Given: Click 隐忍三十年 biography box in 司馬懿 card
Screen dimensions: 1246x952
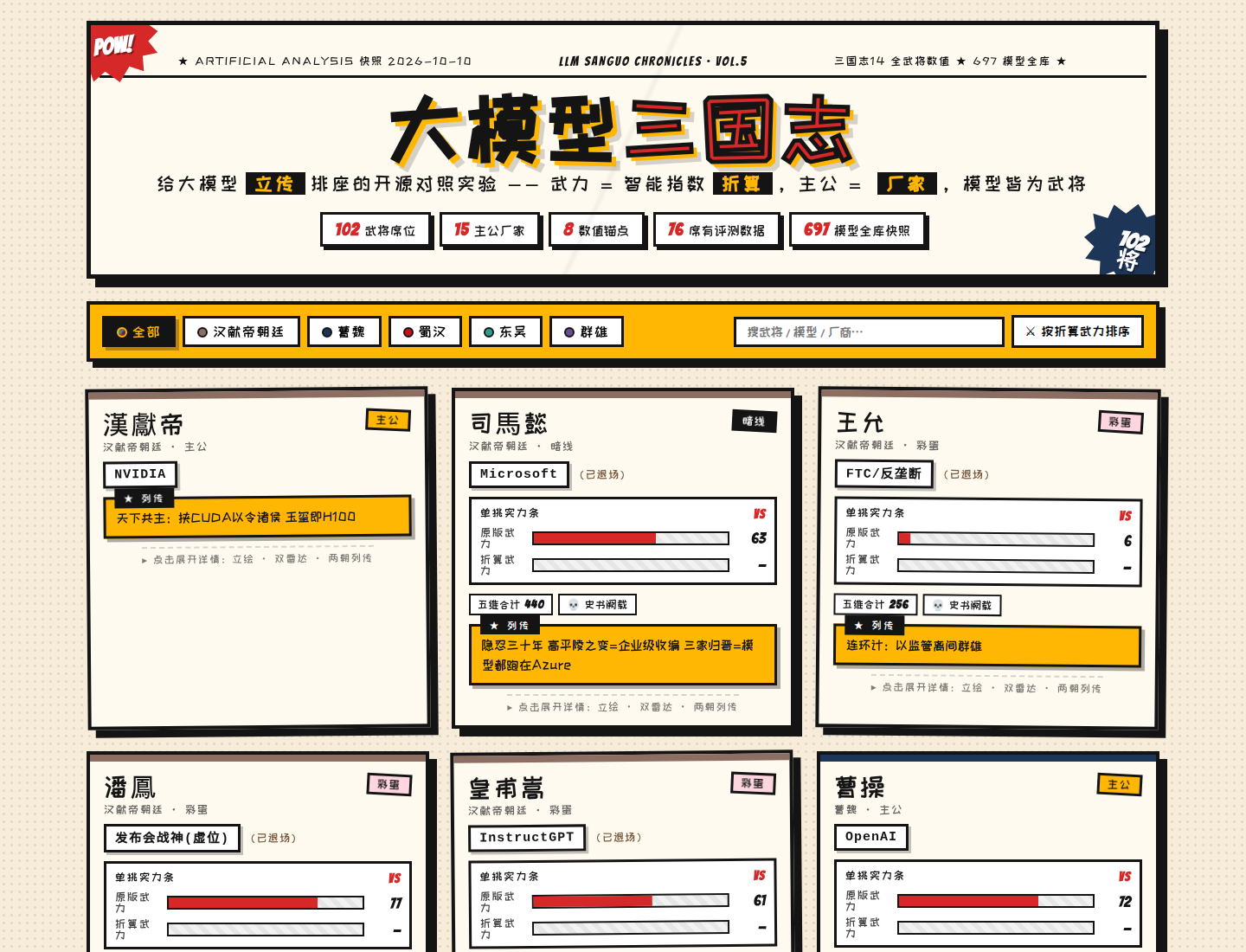Looking at the screenshot, I should 623,655.
